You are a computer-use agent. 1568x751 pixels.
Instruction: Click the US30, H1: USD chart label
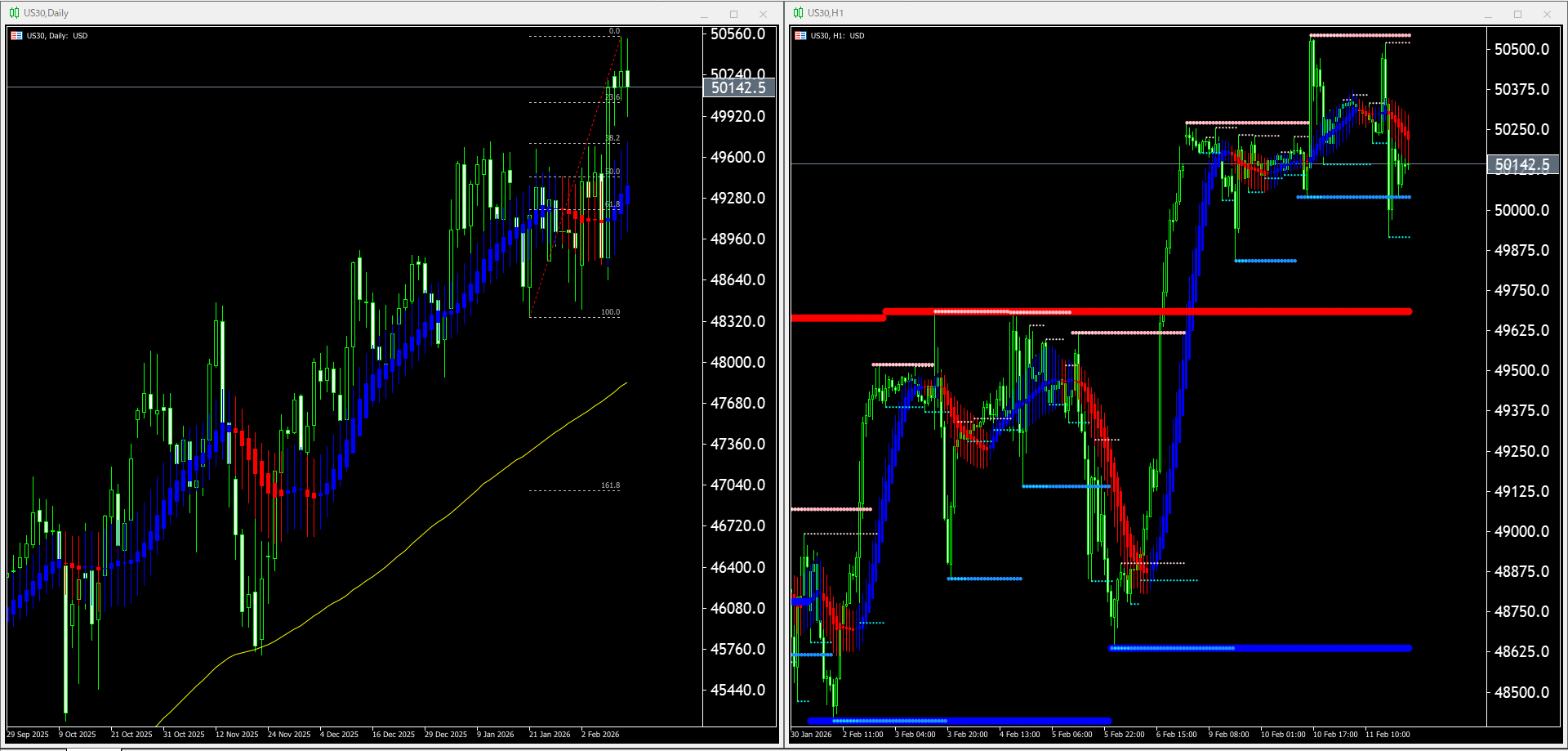(x=837, y=36)
